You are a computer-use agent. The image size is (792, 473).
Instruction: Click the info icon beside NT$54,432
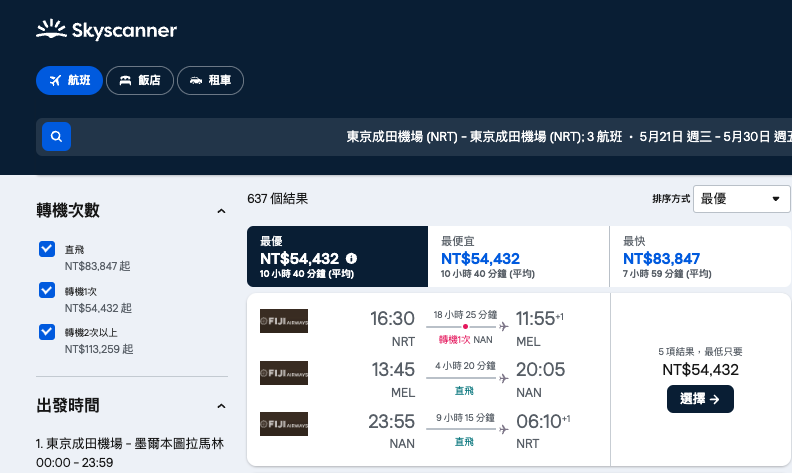351,258
